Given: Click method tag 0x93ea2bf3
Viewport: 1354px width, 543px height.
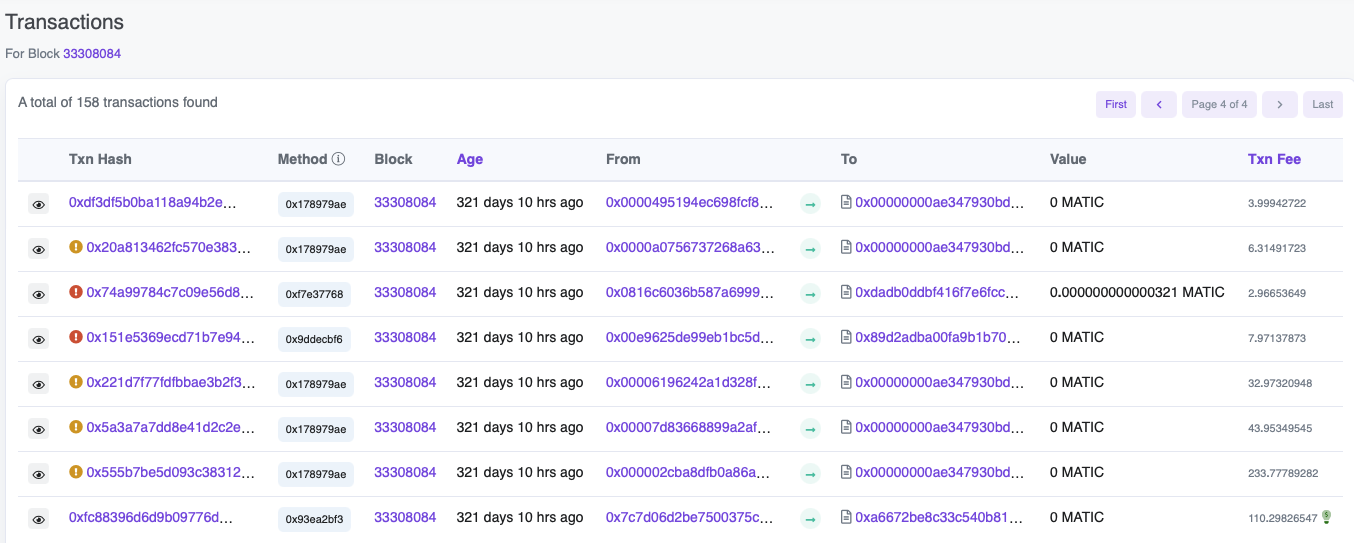Looking at the screenshot, I should click(x=314, y=519).
